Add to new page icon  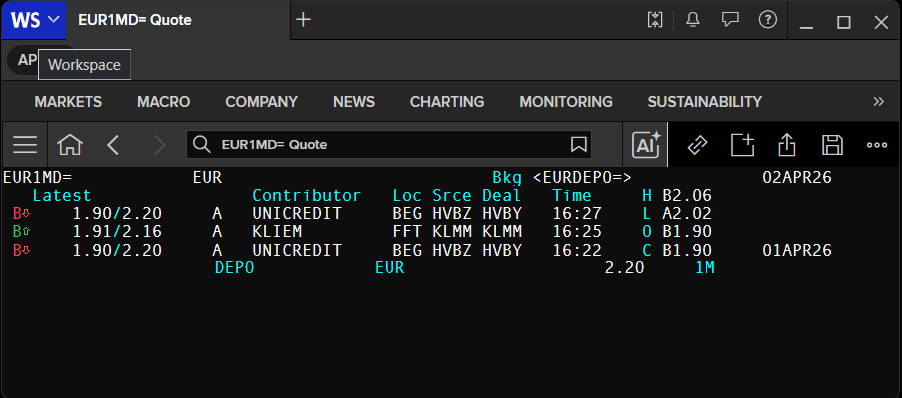[742, 145]
